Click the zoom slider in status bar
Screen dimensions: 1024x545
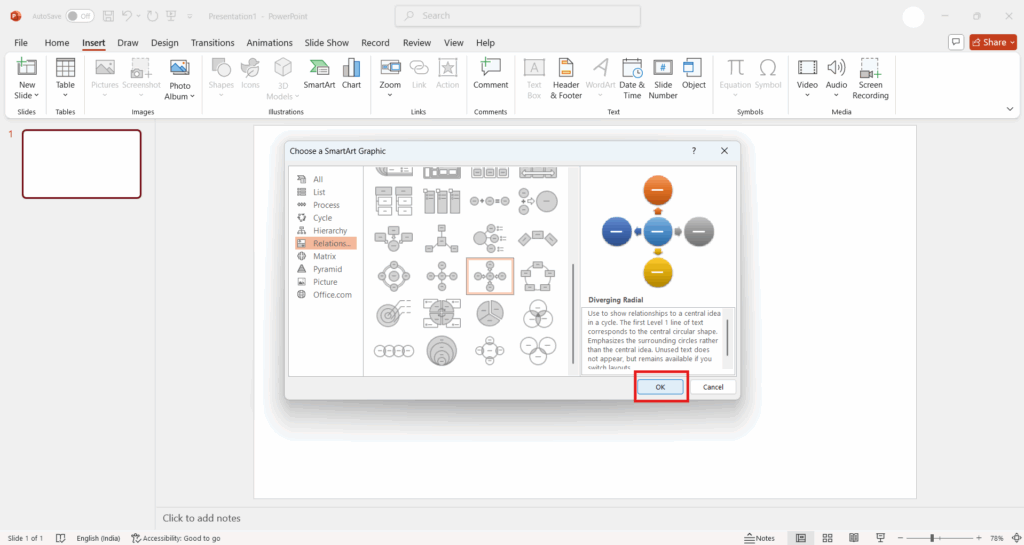coord(932,538)
